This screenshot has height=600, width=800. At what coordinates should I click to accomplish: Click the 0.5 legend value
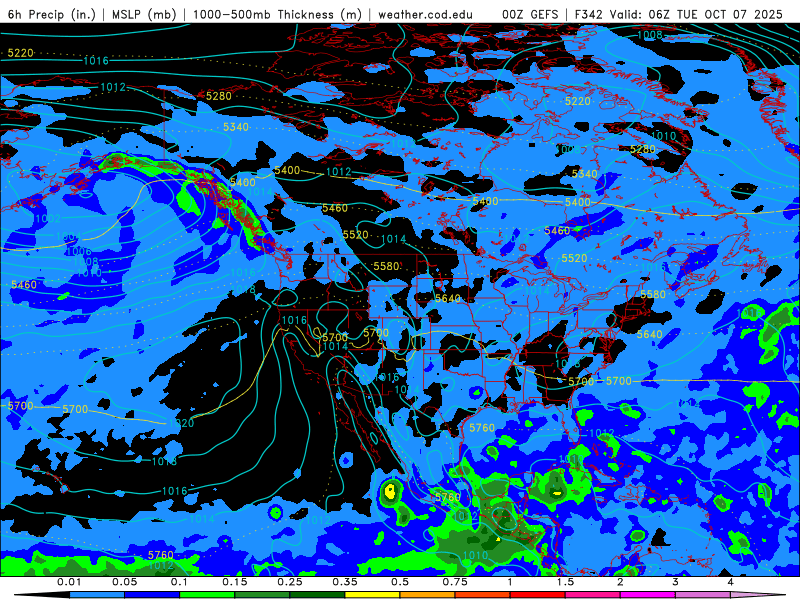pyautogui.click(x=400, y=582)
